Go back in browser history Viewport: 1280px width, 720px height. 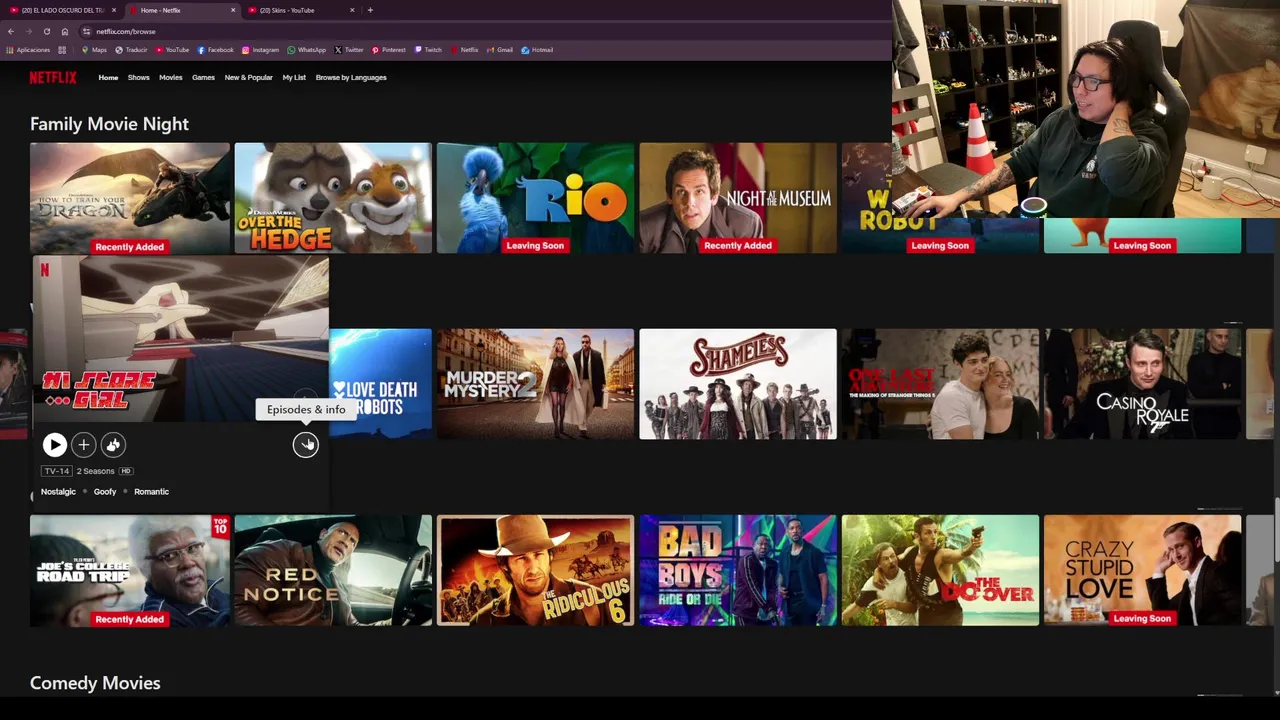[x=10, y=31]
